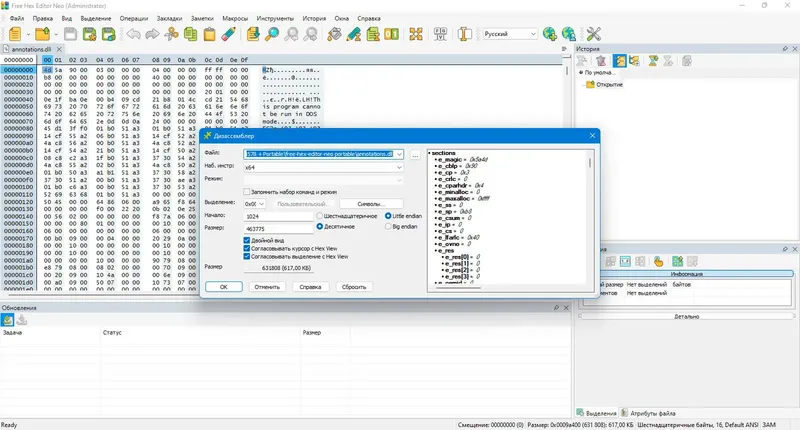Click the orange hand icon in lower right panel
Image resolution: width=800 pixels, height=430 pixels.
coord(658,262)
